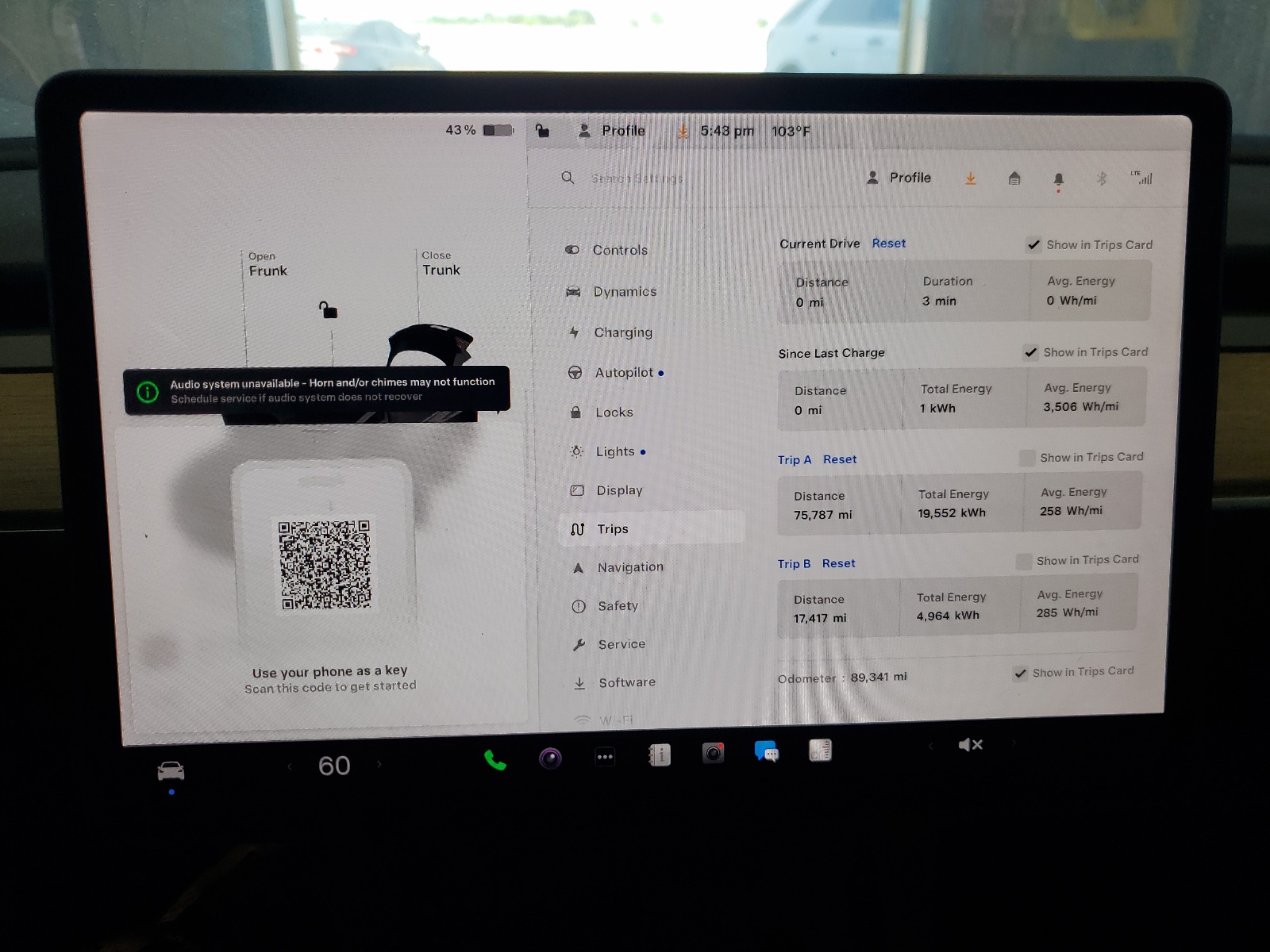Tap Profile in the top status bar
Screen dimensions: 1270x952
(x=611, y=131)
